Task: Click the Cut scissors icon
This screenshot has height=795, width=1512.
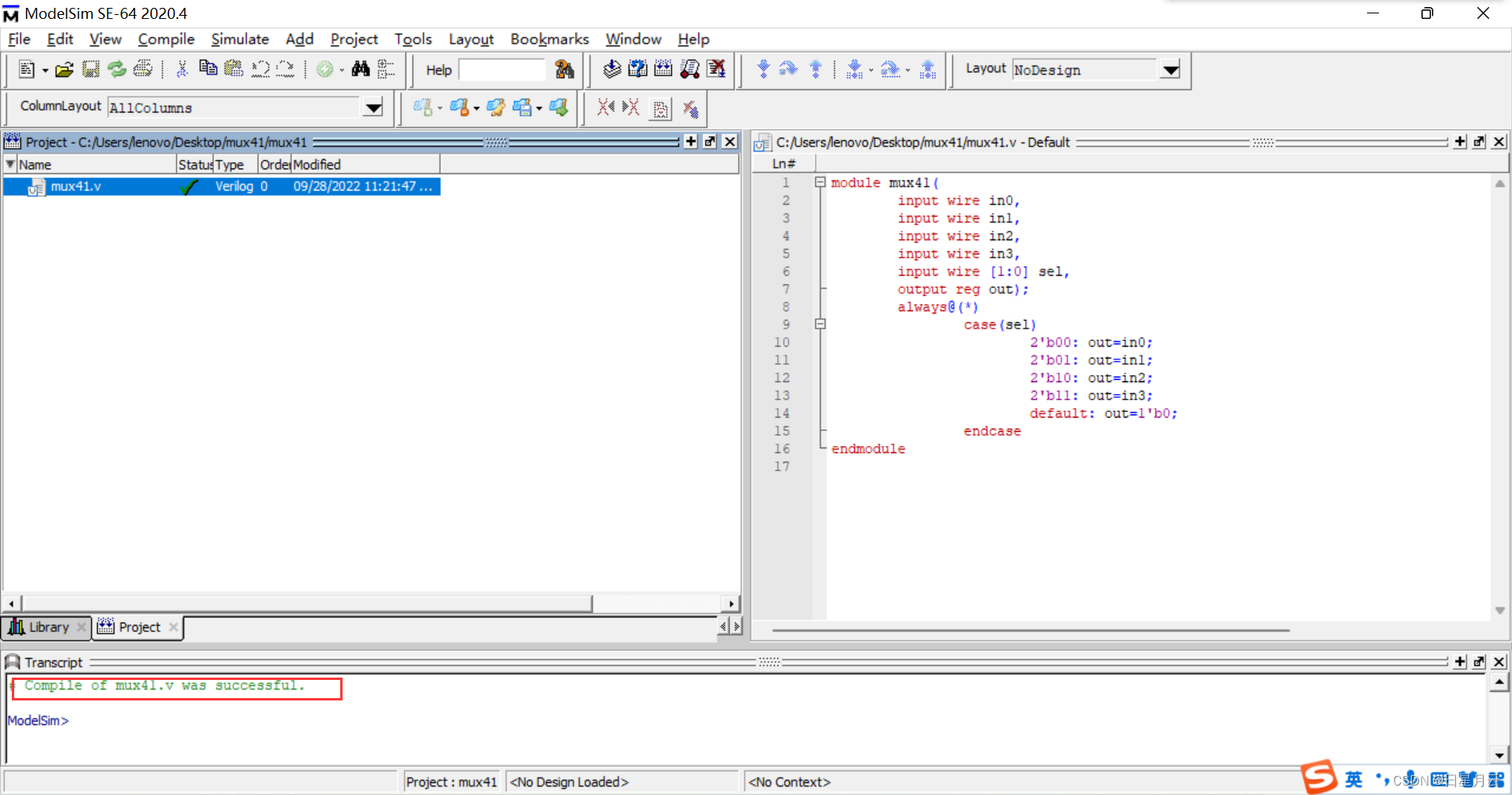Action: pos(182,69)
